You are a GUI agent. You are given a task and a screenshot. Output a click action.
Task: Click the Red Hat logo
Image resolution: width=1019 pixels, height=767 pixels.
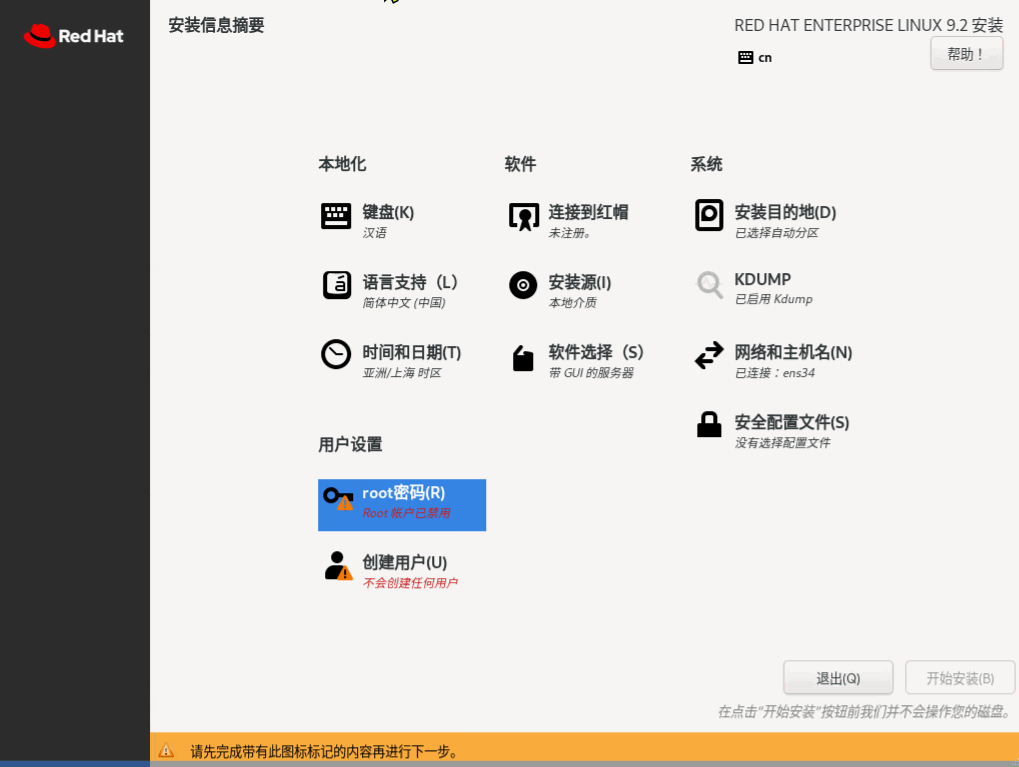click(73, 36)
